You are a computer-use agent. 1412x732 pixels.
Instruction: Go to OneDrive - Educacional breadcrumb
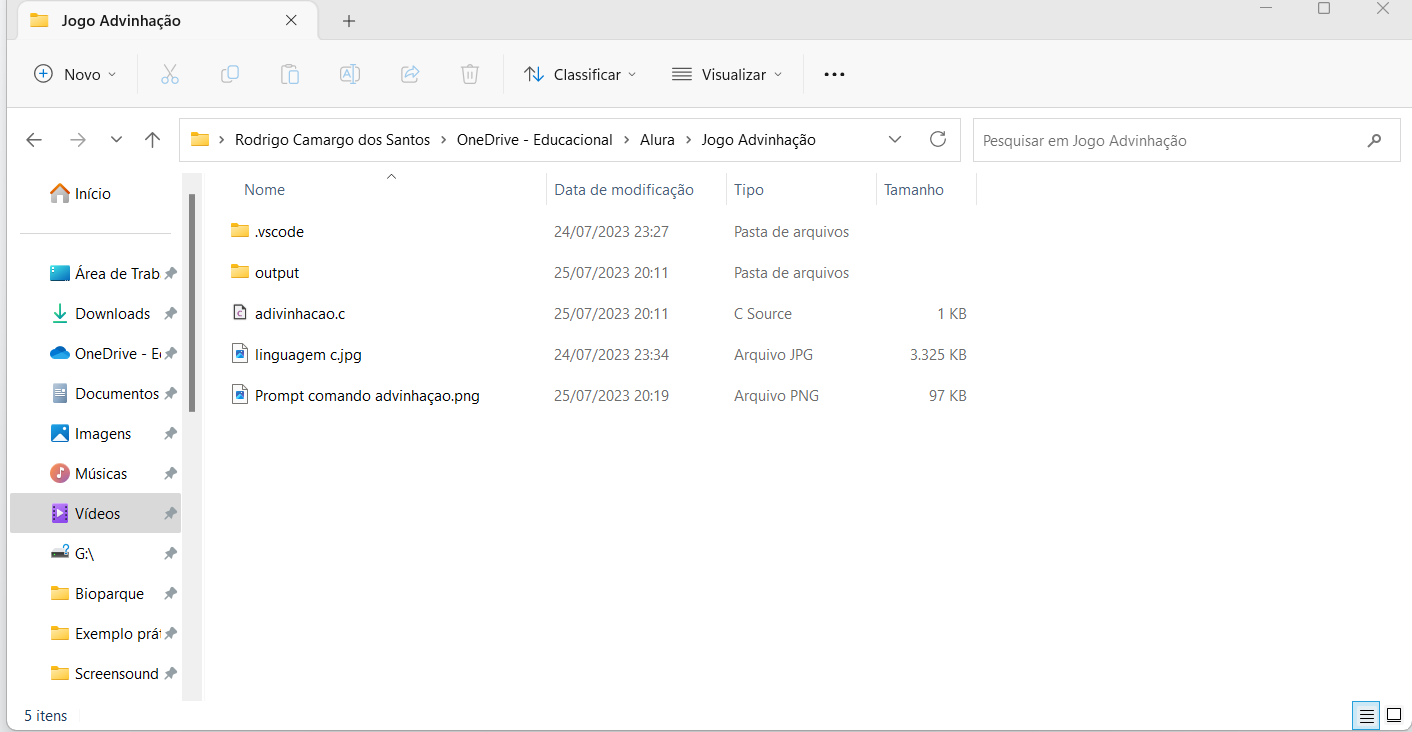click(x=535, y=140)
